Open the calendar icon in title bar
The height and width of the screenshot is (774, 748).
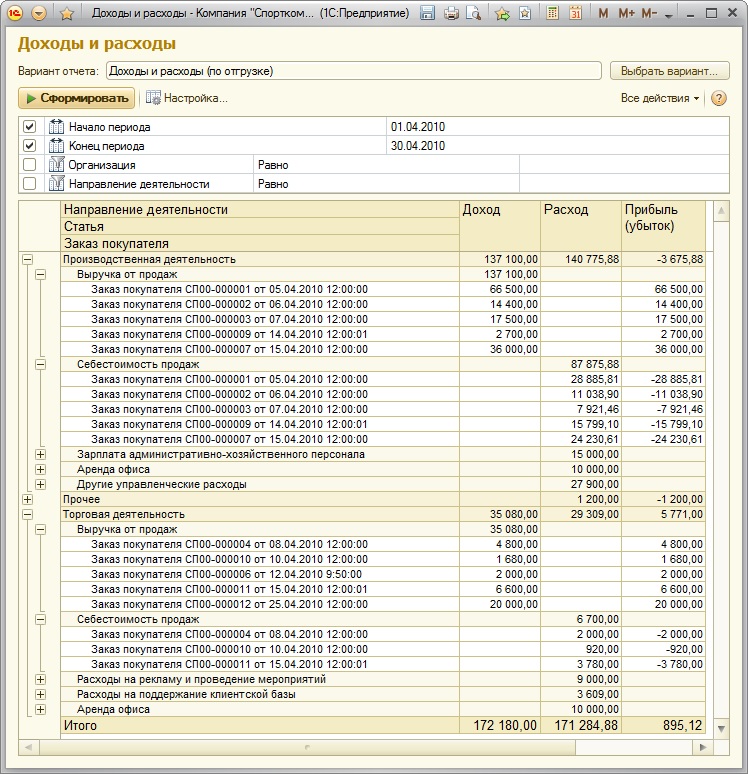tap(575, 14)
